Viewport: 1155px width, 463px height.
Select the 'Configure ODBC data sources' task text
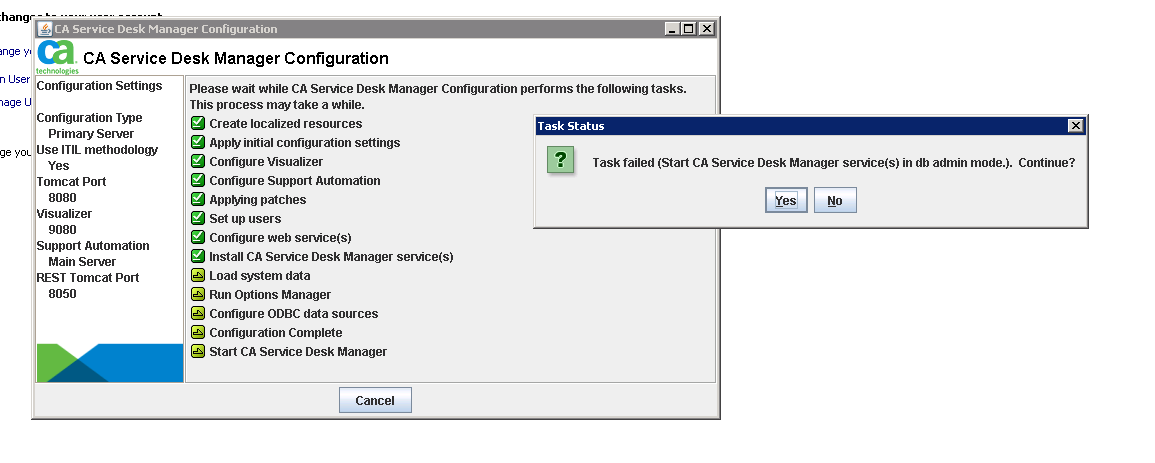(x=294, y=314)
